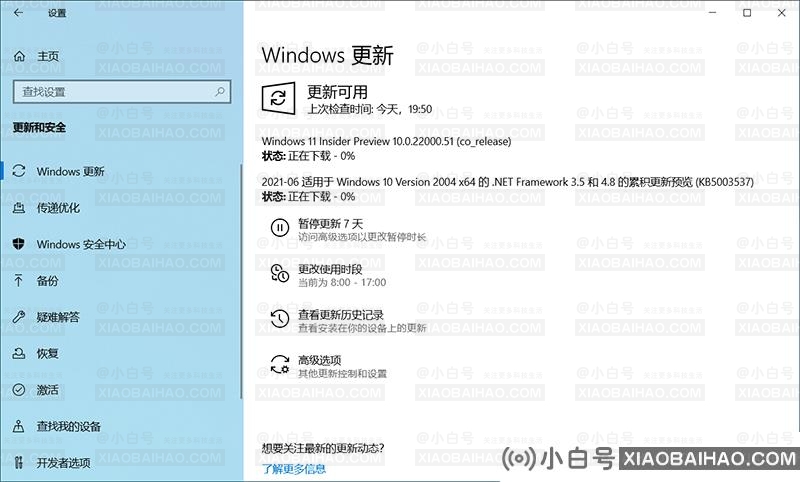Click the history icon for 查看更新历史记录

(280, 319)
